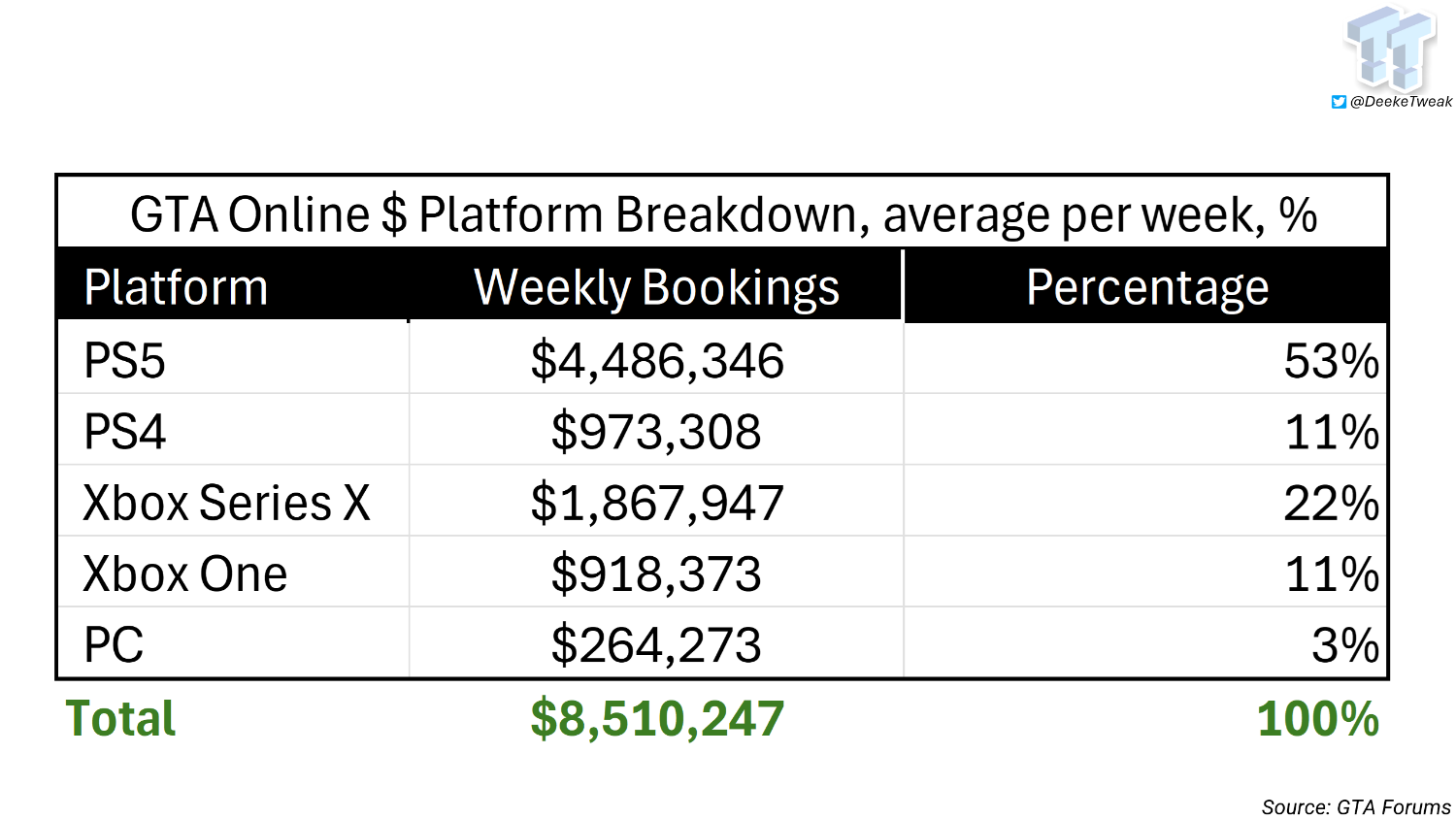The image size is (1456, 819).
Task: Select the Xbox One row label
Action: (185, 573)
